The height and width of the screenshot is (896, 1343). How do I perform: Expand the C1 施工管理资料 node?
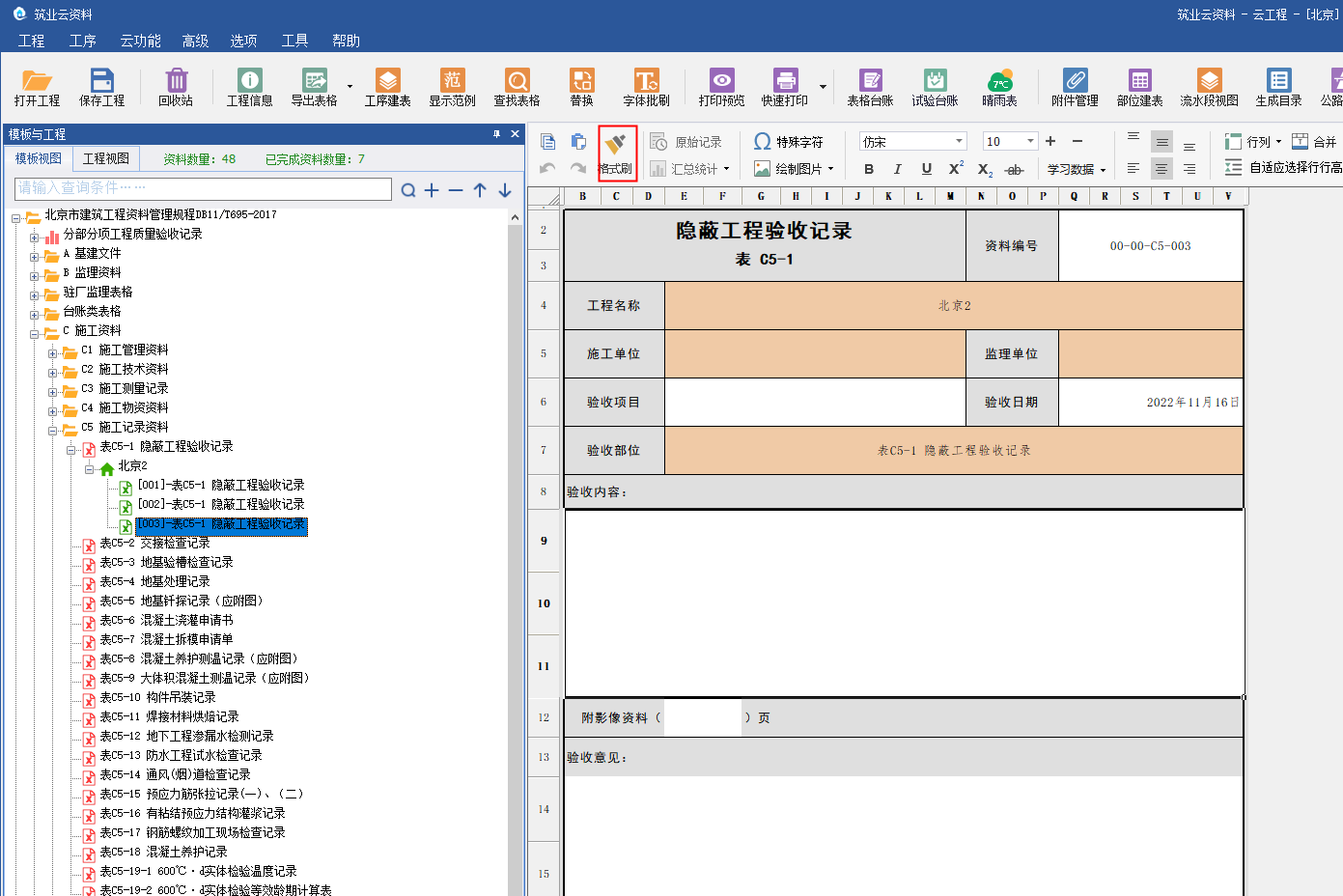coord(53,353)
